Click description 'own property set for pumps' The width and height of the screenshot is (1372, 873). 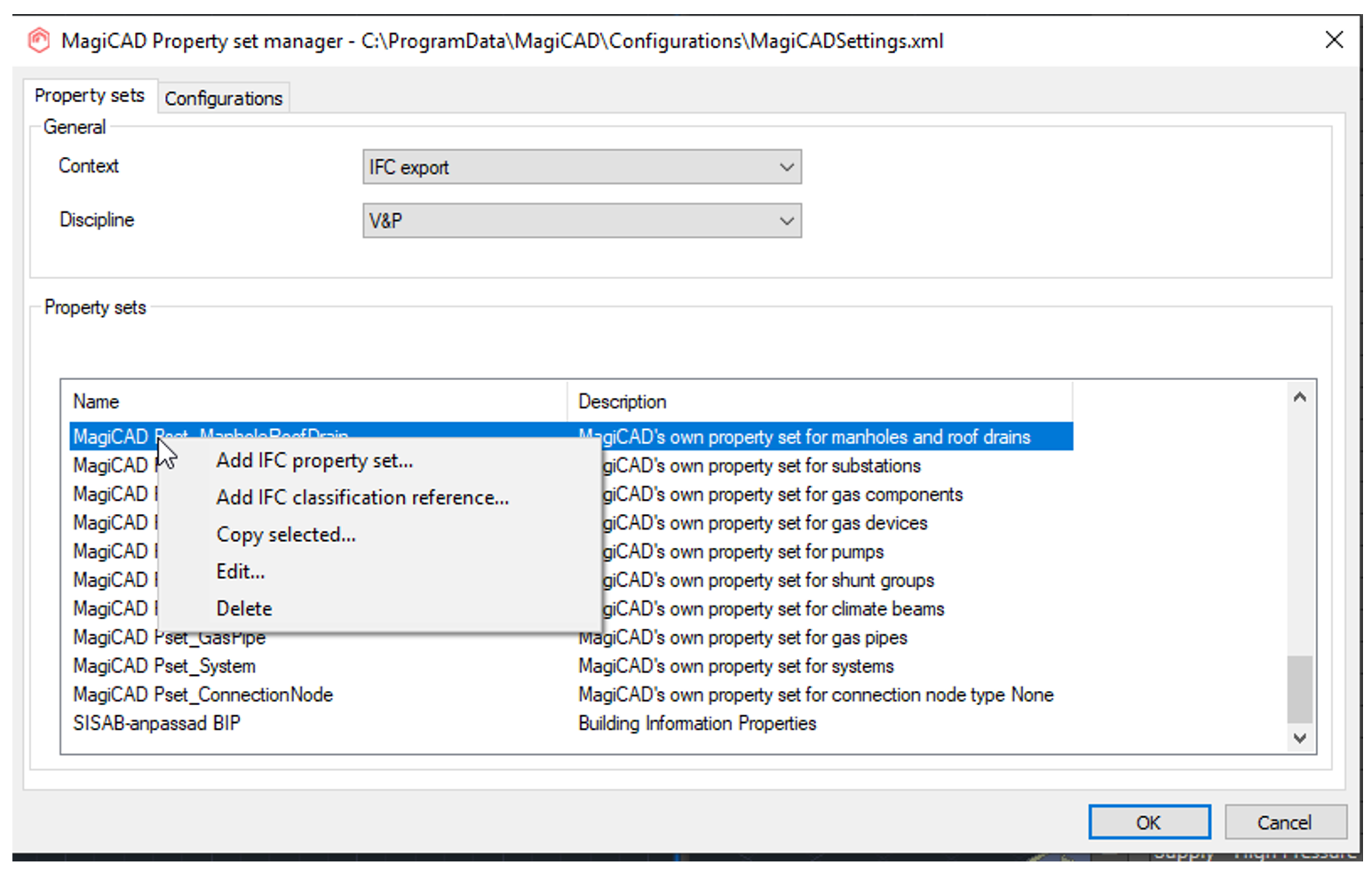tap(777, 552)
